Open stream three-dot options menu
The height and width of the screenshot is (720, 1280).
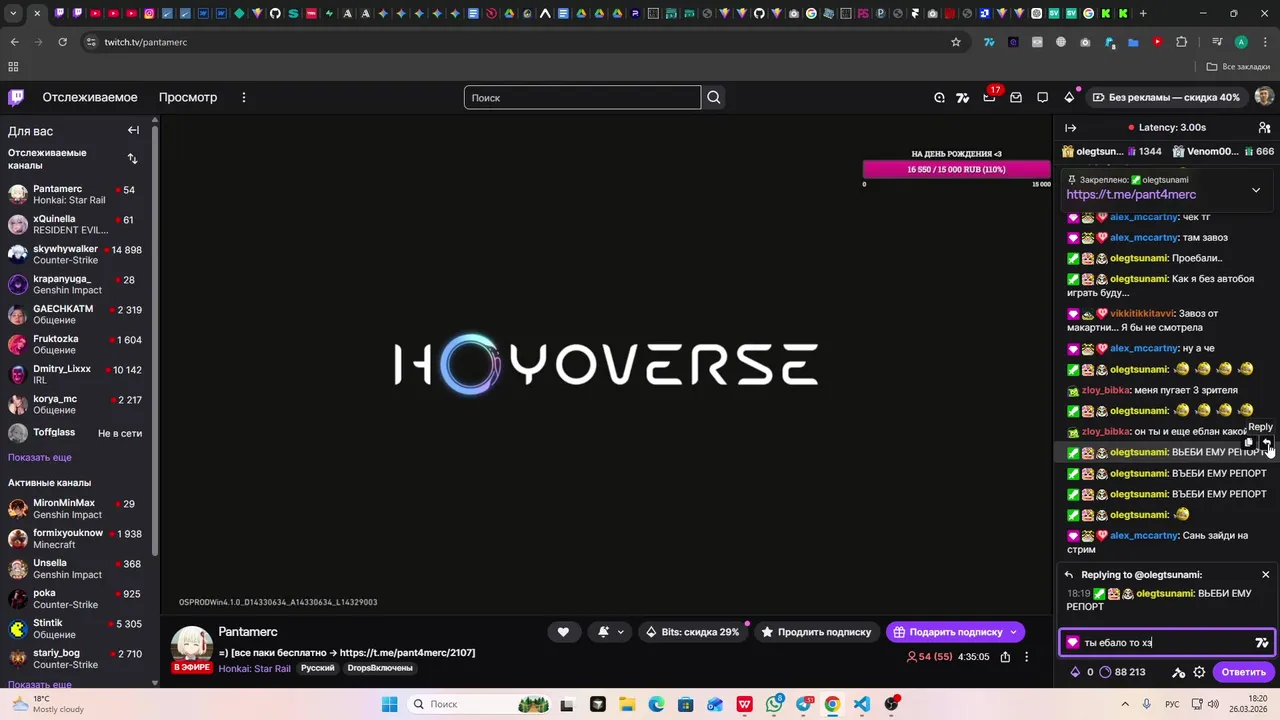coord(1026,657)
